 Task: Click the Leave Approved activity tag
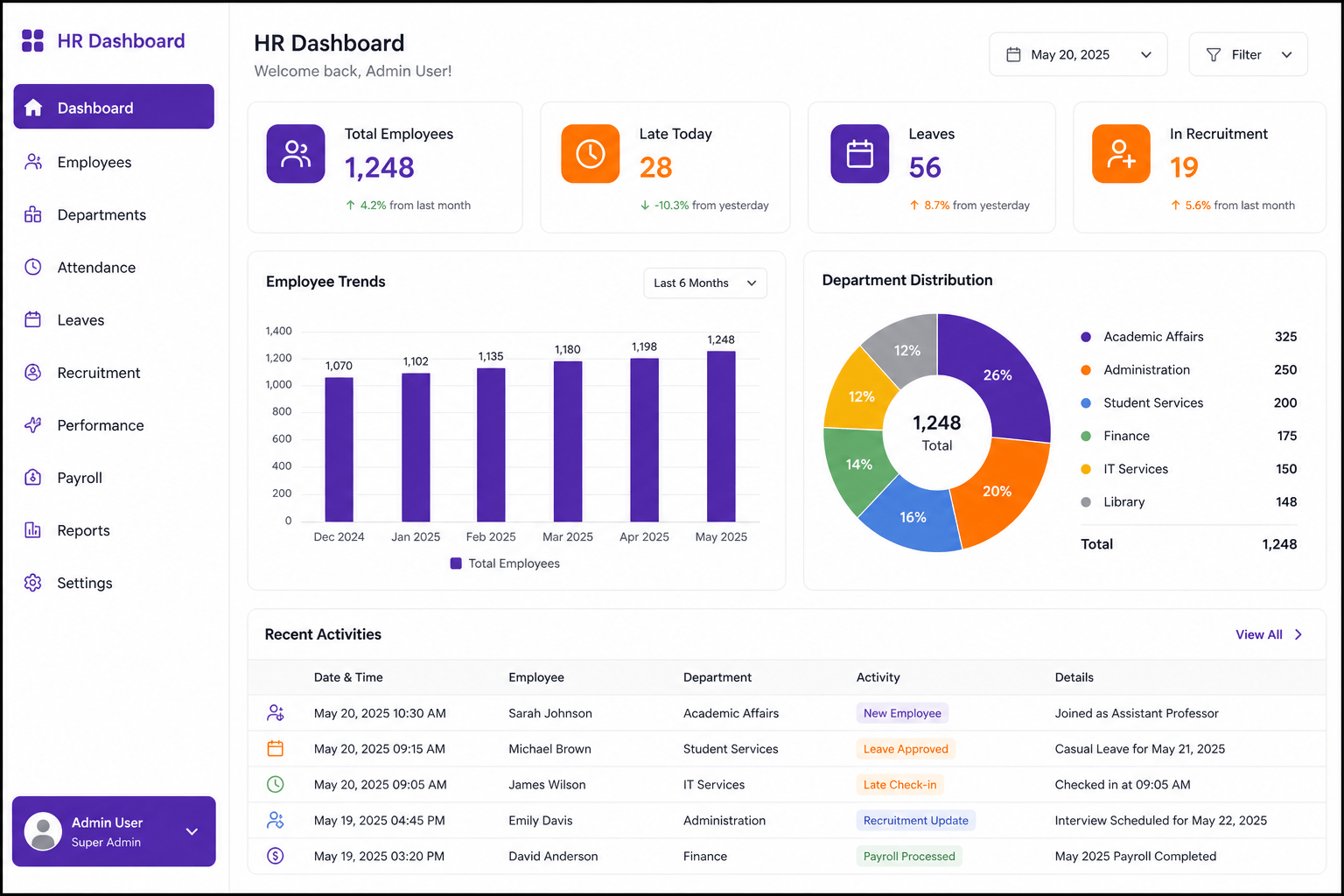tap(906, 749)
